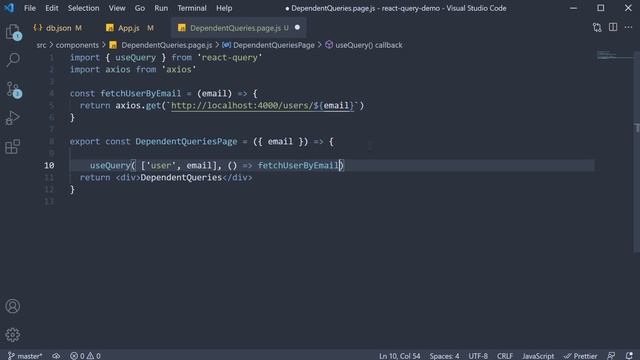The width and height of the screenshot is (640, 360).
Task: Click the master branch indicator
Action: click(25, 356)
